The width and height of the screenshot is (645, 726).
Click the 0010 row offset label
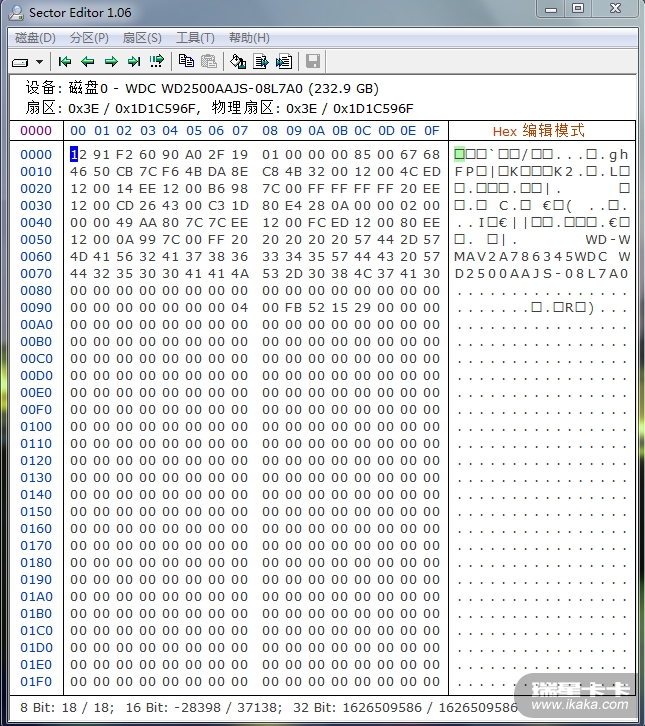[36, 172]
